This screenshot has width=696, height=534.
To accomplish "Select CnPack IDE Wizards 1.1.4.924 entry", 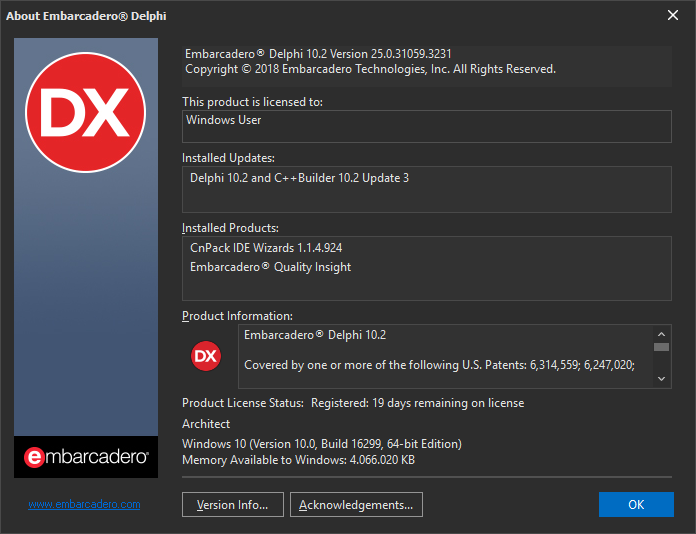I will tap(266, 248).
